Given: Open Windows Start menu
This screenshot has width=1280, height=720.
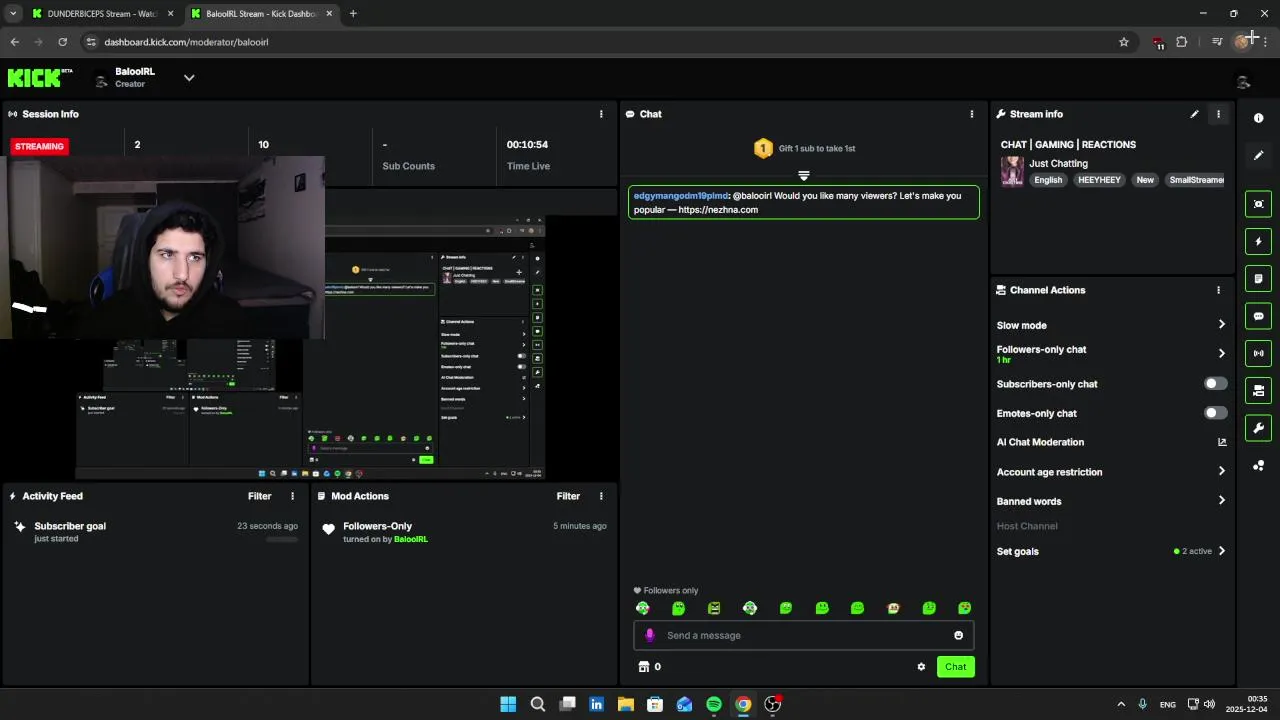Looking at the screenshot, I should [x=508, y=704].
